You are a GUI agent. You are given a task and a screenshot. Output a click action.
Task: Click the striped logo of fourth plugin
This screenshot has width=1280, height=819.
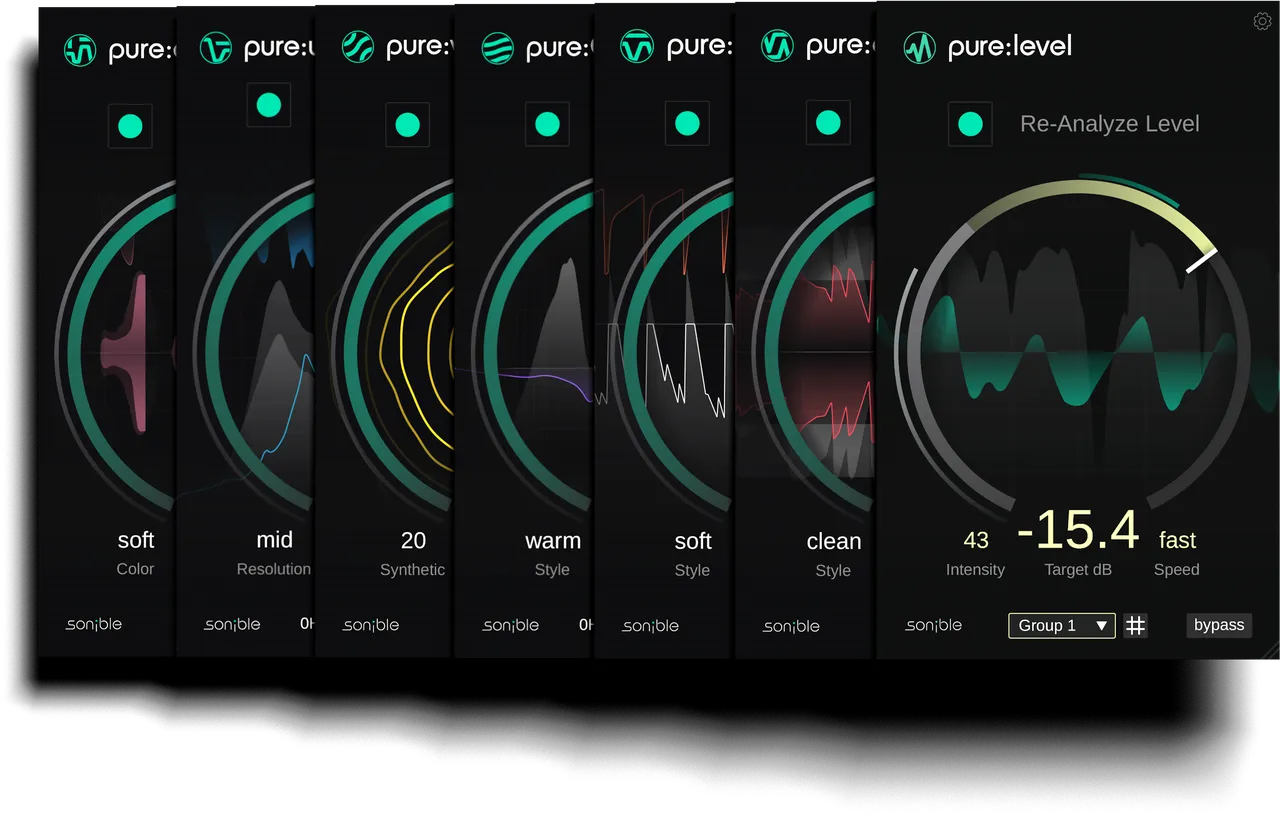(498, 47)
